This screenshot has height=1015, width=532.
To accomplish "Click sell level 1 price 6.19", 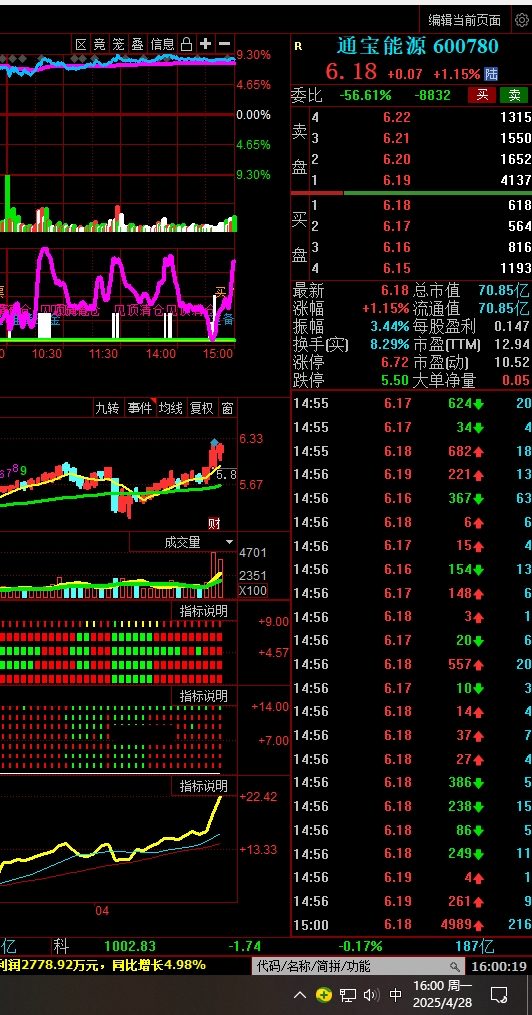I will coord(397,180).
